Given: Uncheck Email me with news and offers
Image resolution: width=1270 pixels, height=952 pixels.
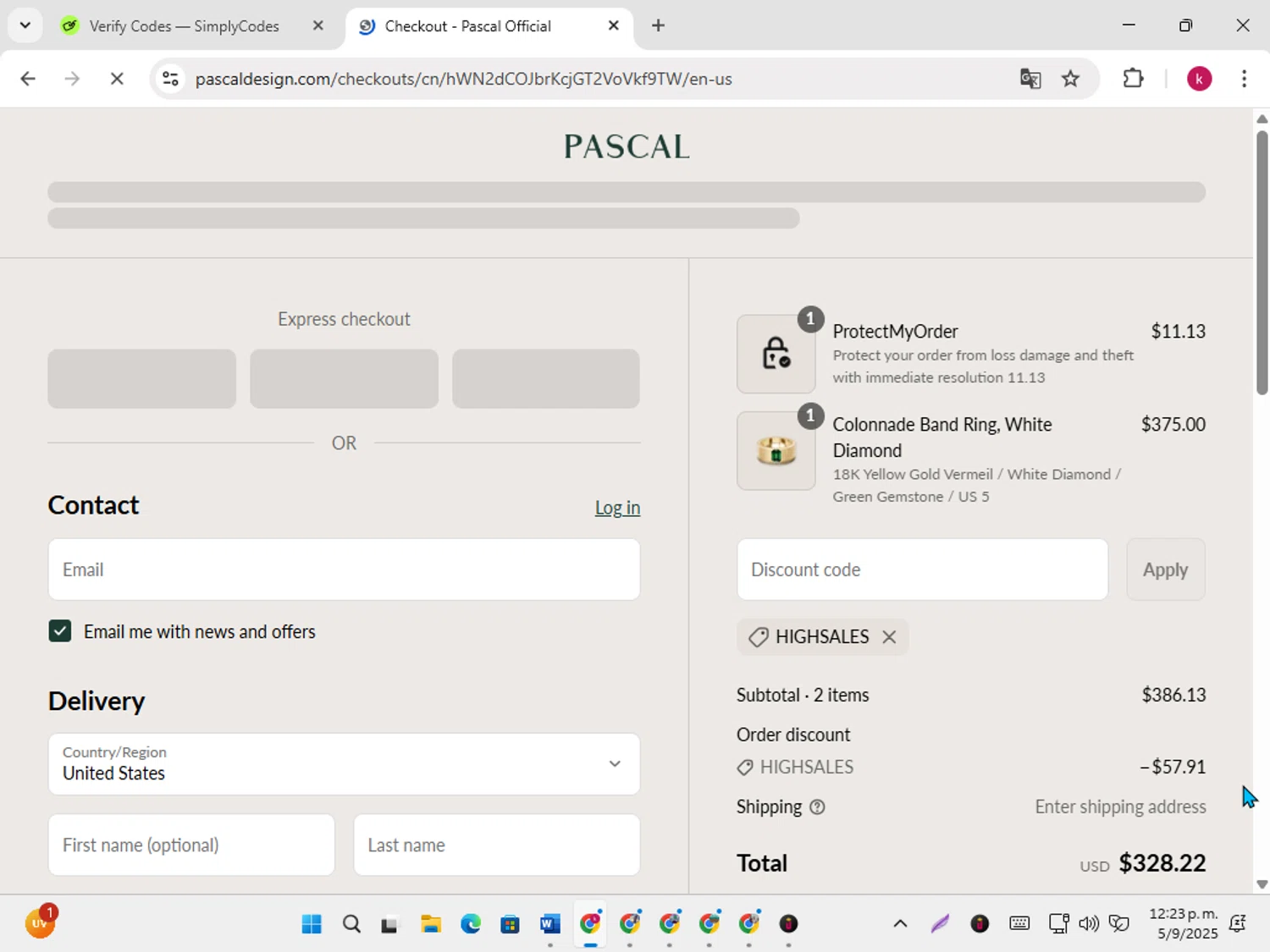Looking at the screenshot, I should click(60, 631).
